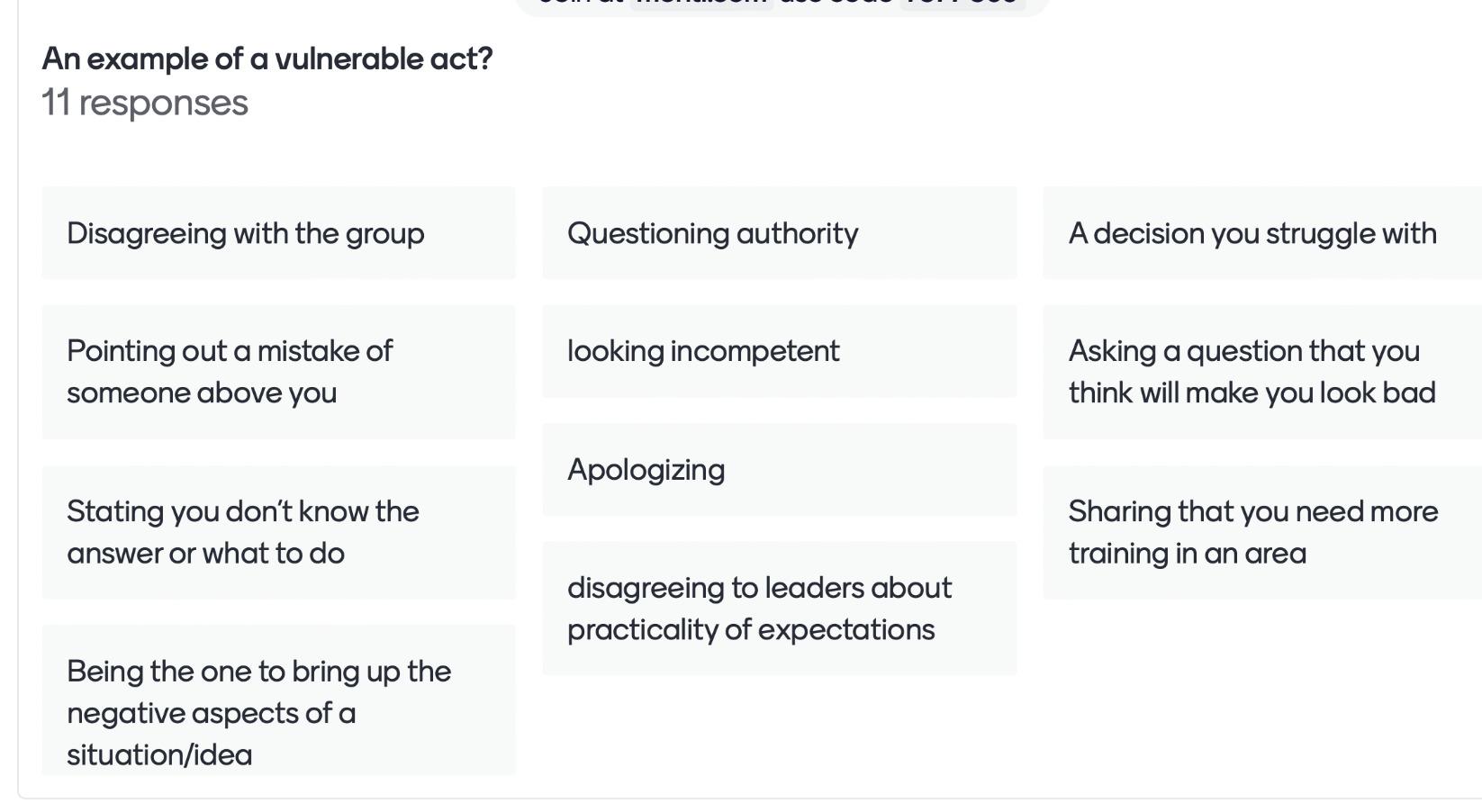Open the "A decision you struggle with" response
Screen dimensions: 1482x812
[x=1262, y=233]
